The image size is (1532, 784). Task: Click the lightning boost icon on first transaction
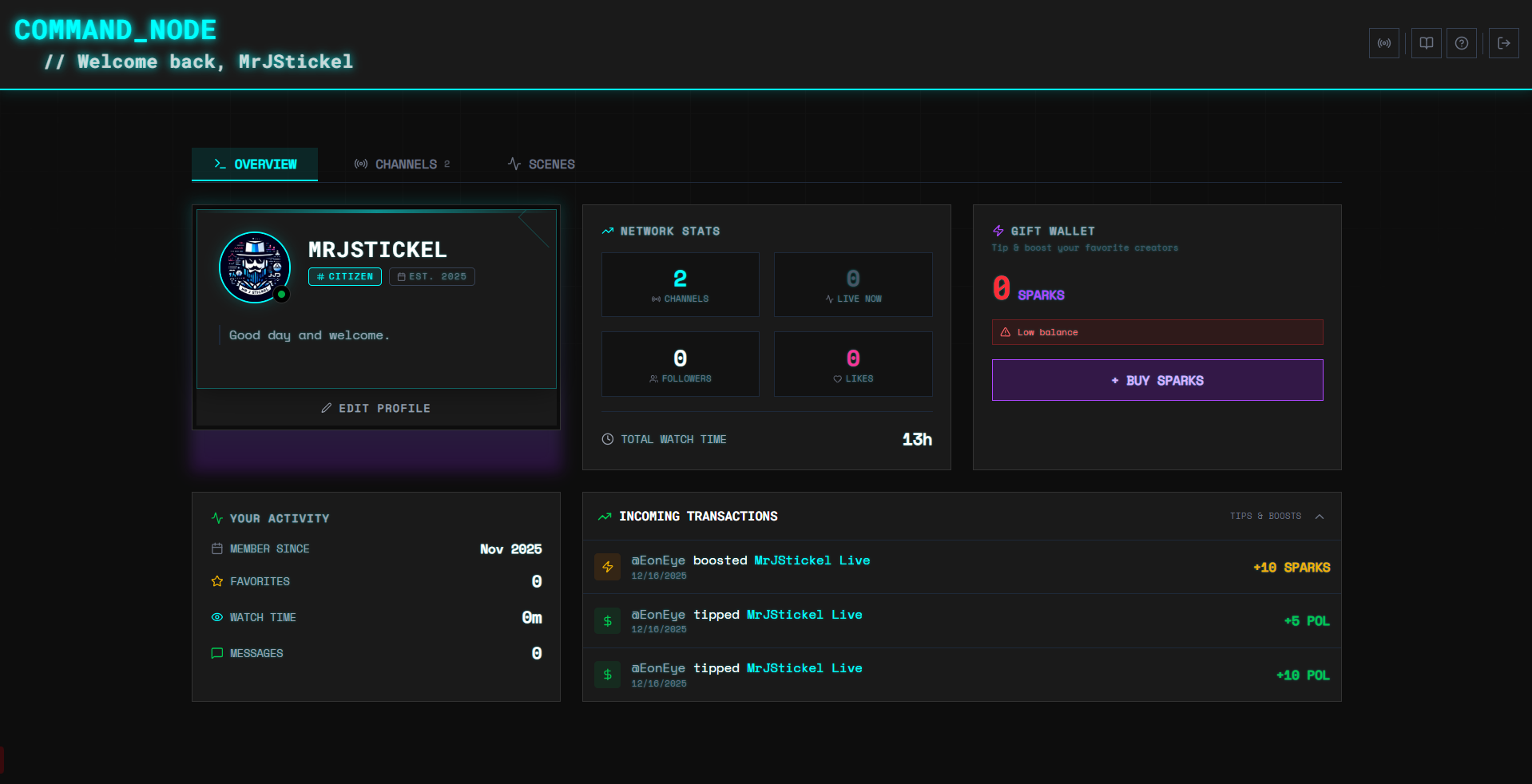608,567
